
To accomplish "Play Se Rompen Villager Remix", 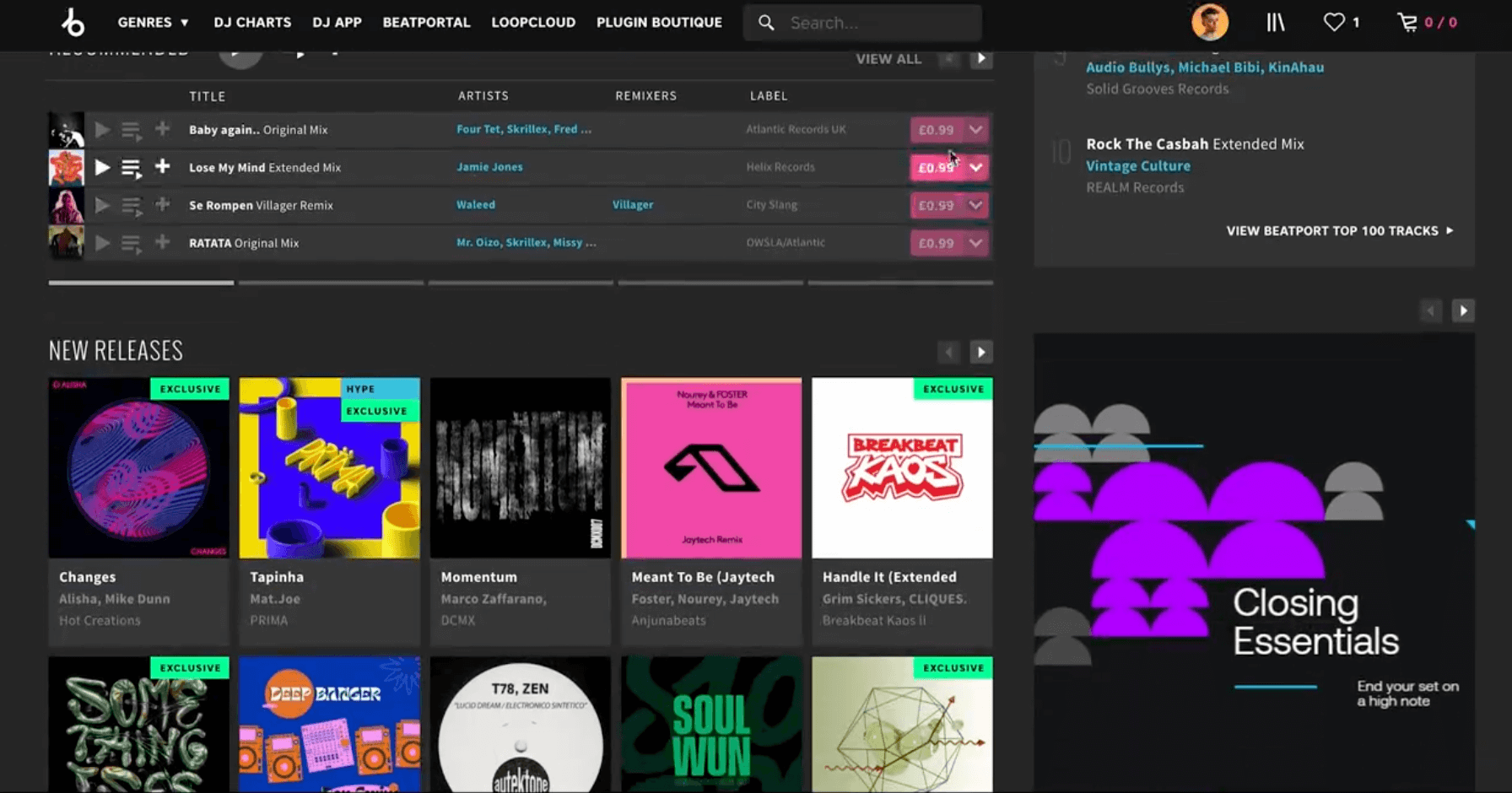I will tap(102, 205).
